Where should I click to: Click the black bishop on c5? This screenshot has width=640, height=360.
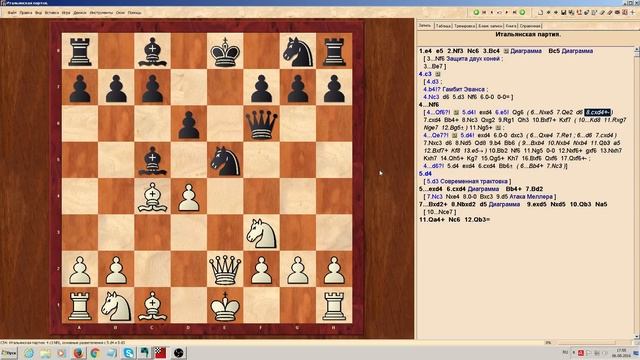click(152, 160)
